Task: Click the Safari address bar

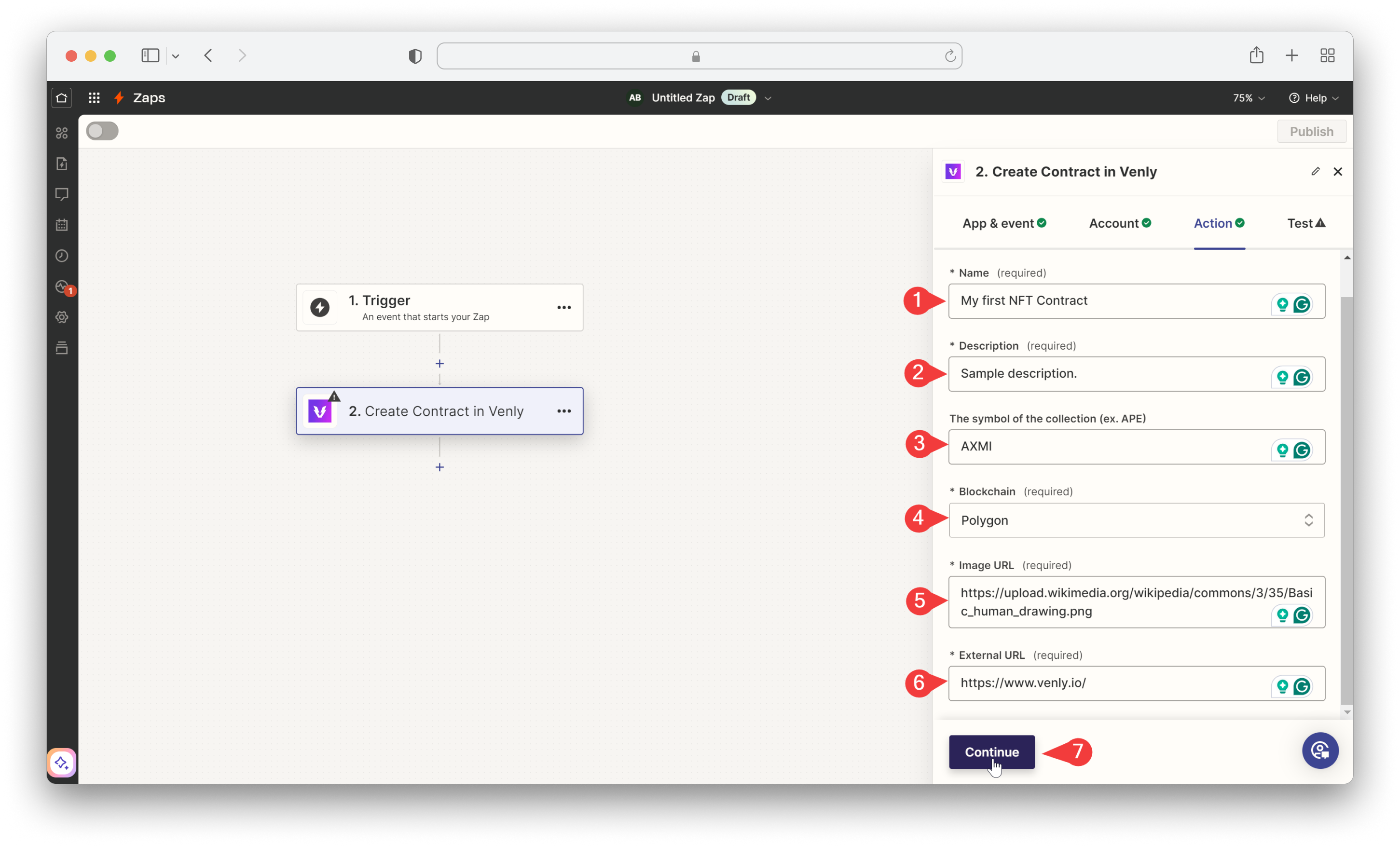Action: coord(699,55)
